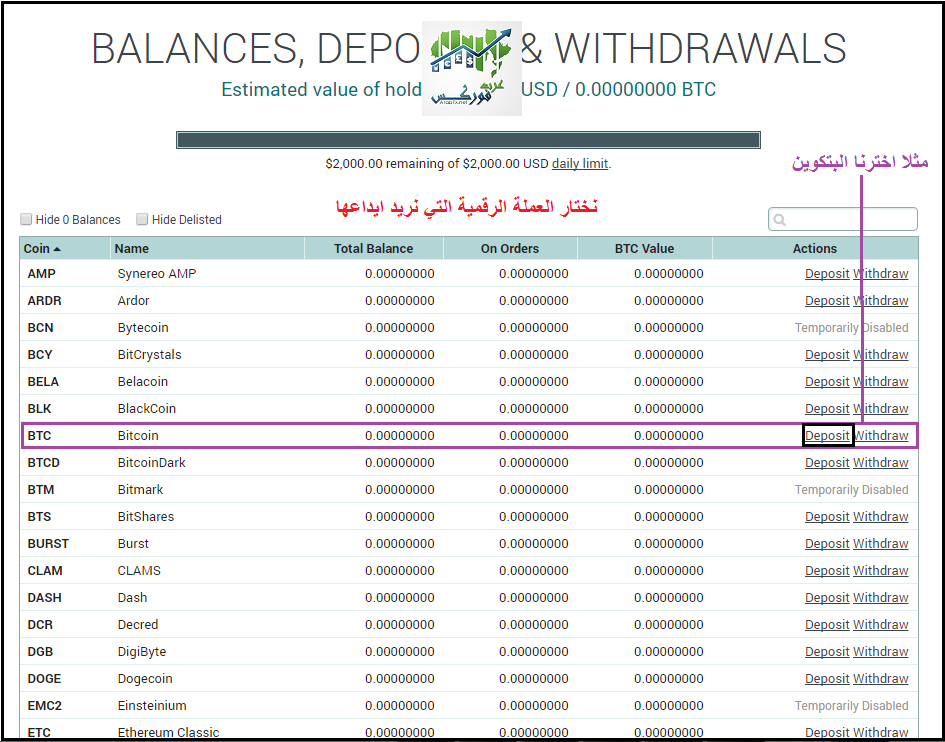Click Deposit for Bitcoin (BTC)
The height and width of the screenshot is (742, 945).
click(827, 435)
